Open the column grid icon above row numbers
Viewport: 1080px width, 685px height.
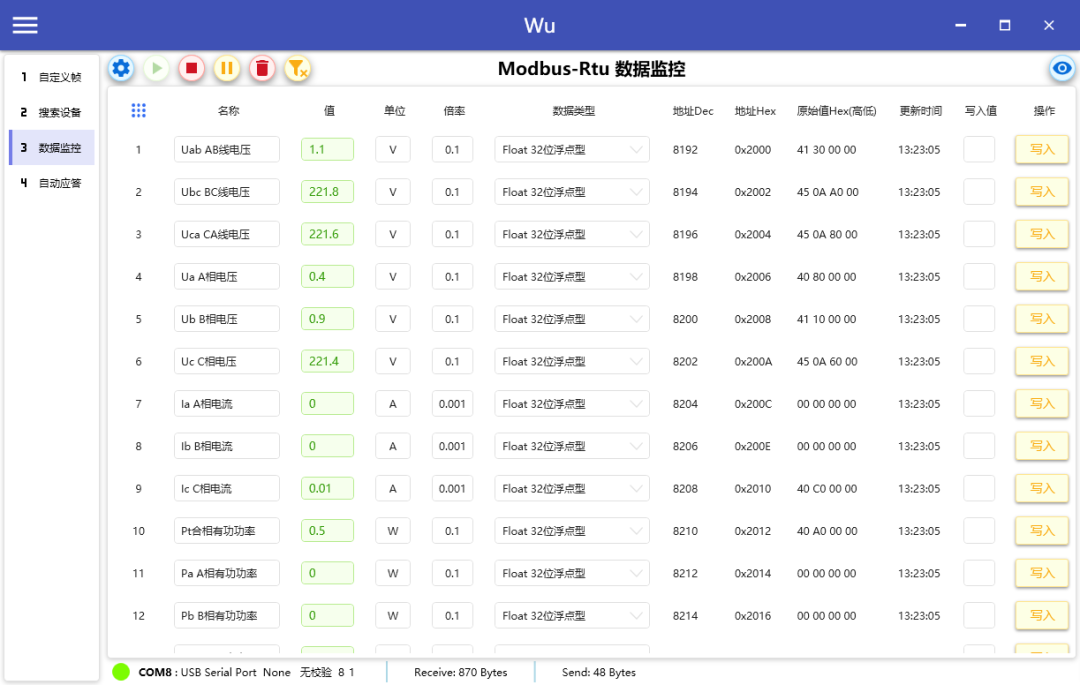(x=138, y=111)
